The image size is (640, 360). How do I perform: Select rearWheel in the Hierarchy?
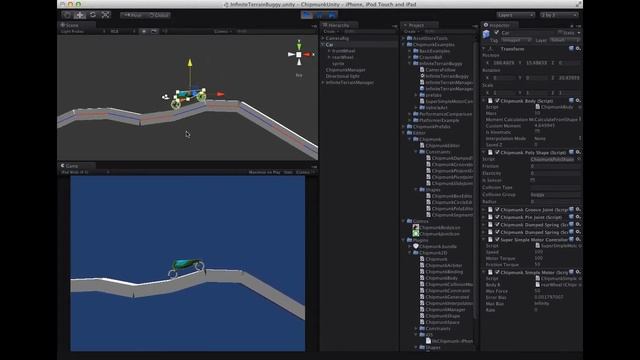(342, 57)
